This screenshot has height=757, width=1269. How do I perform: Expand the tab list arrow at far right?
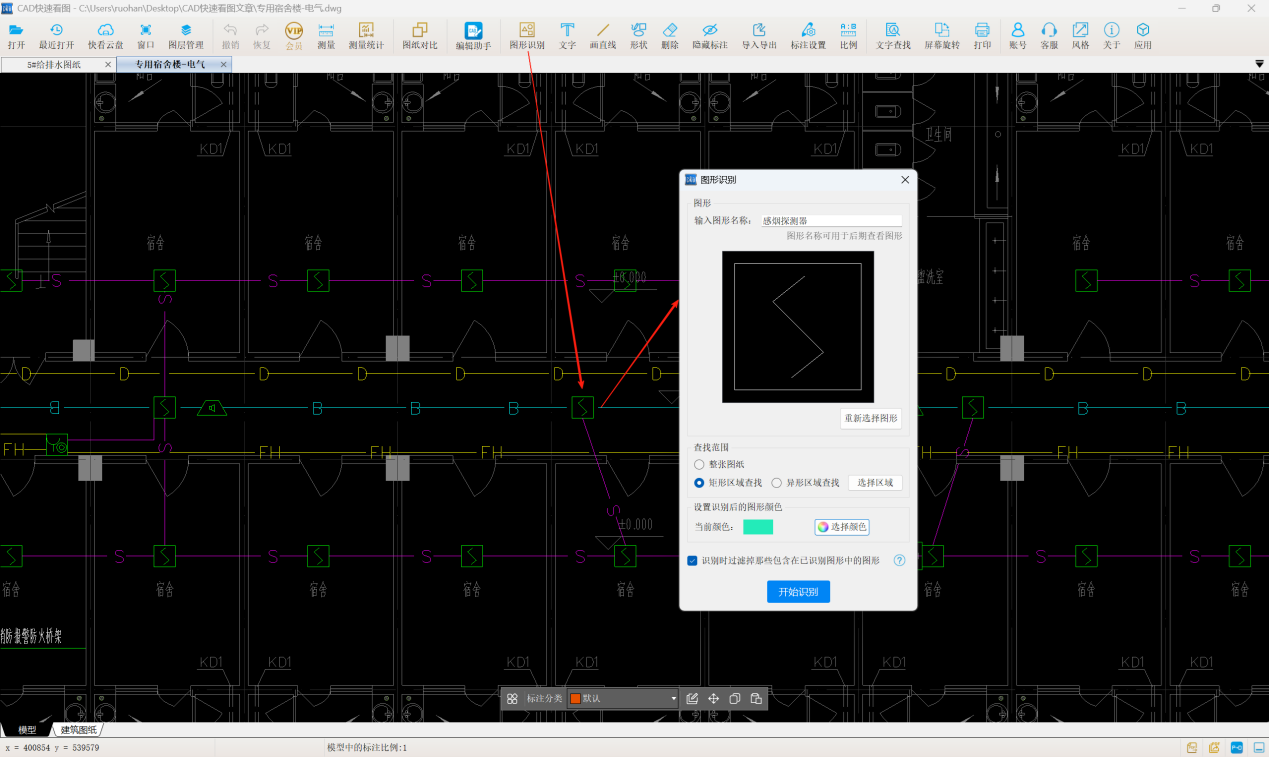click(1259, 64)
